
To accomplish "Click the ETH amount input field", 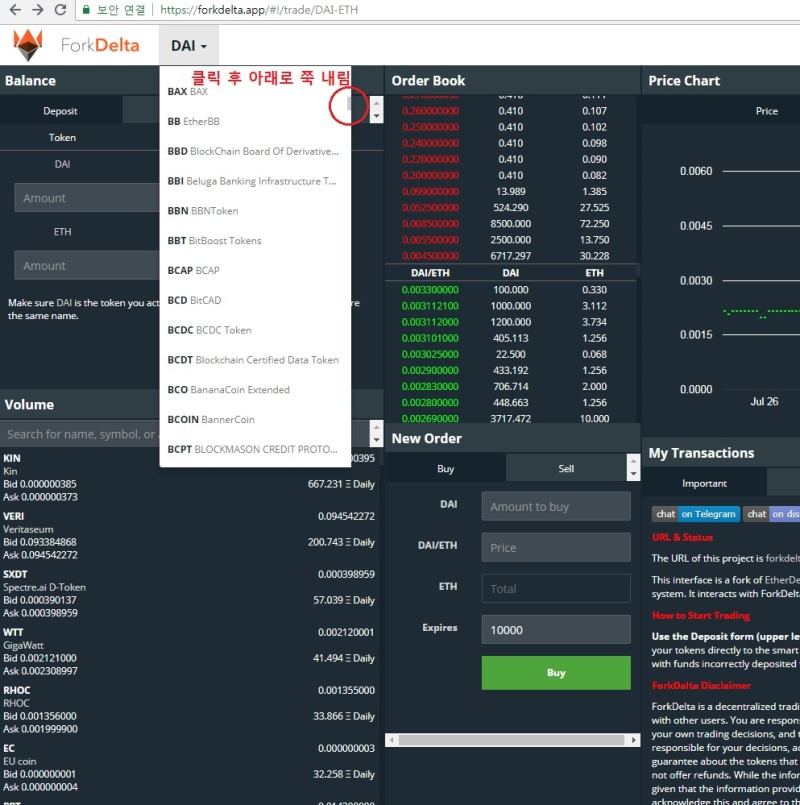I will click(x=86, y=265).
